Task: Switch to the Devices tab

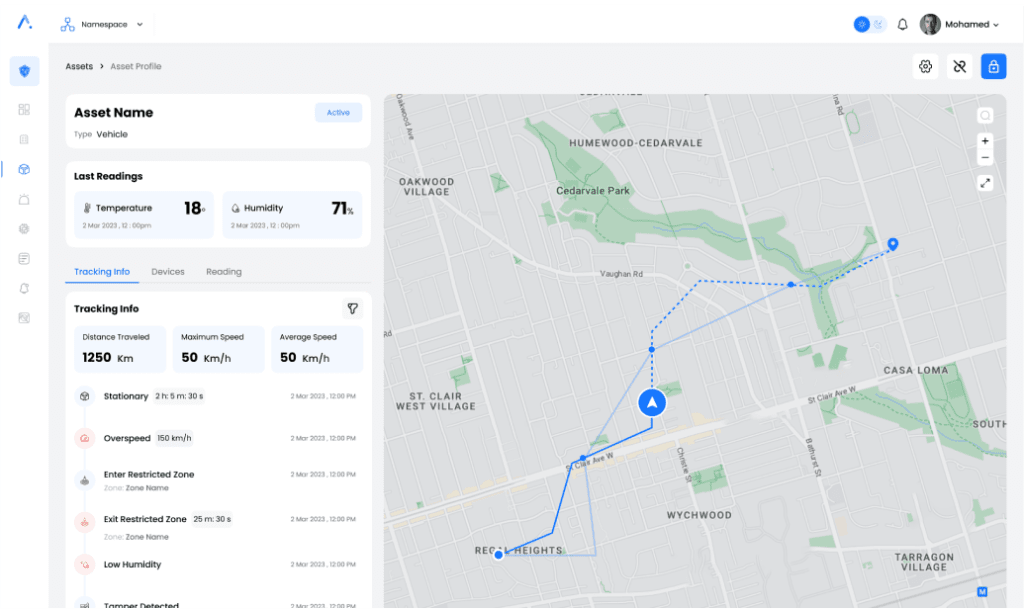Action: click(167, 272)
